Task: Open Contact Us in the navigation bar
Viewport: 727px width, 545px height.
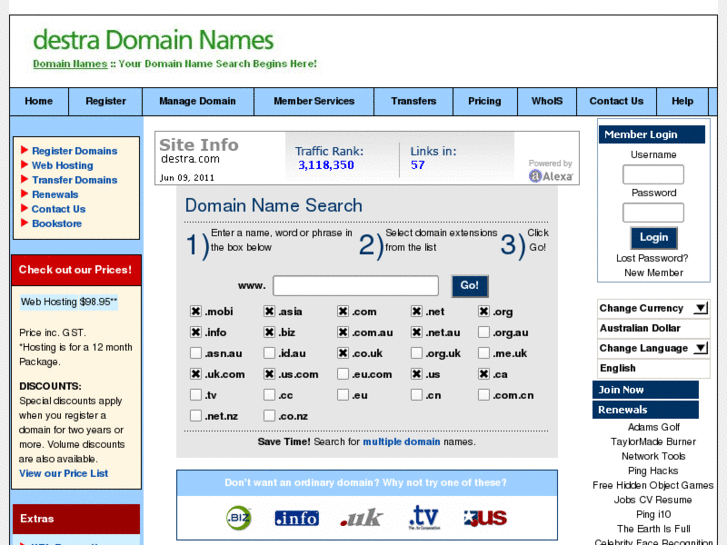Action: point(616,101)
